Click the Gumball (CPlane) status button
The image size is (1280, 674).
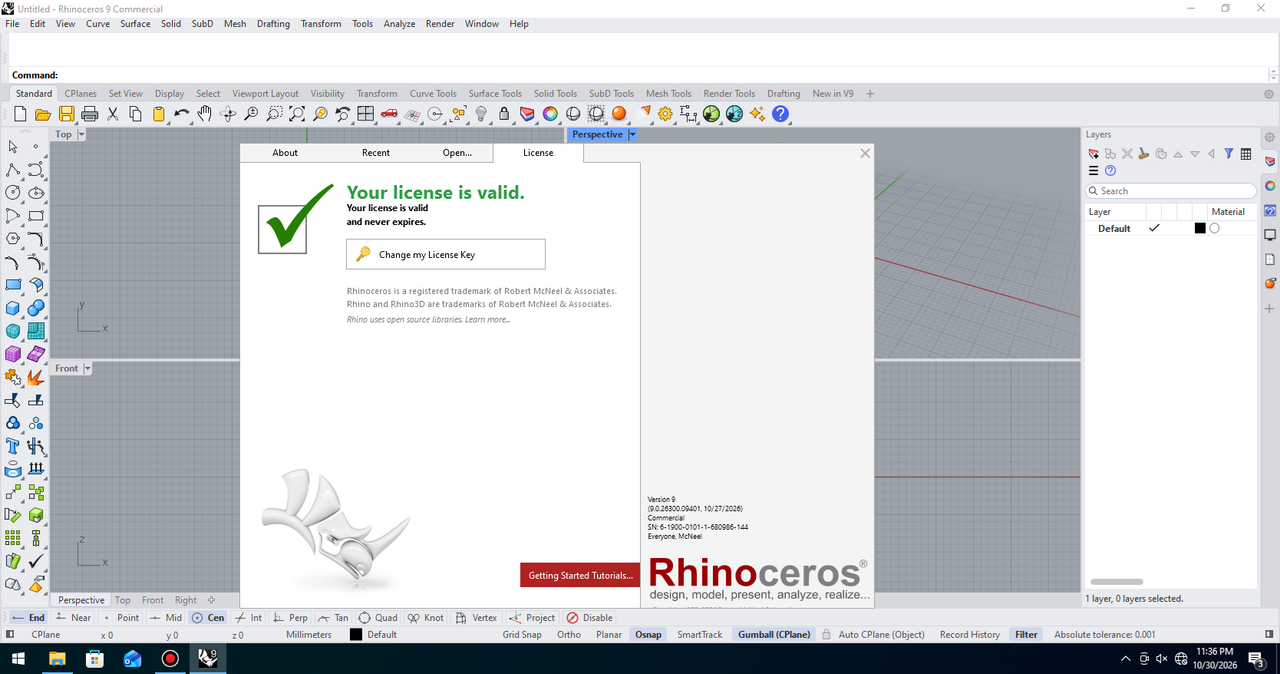(x=773, y=634)
